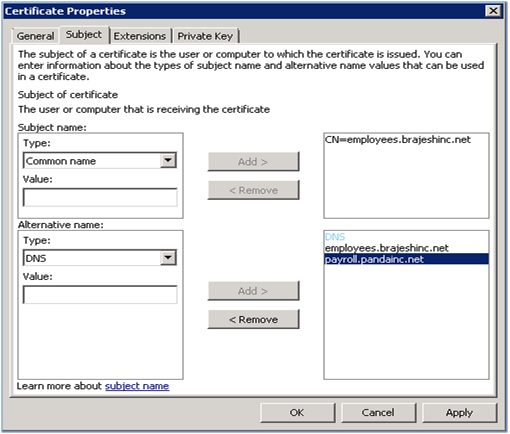
Task: Apply the certificate property changes
Action: coord(459,413)
